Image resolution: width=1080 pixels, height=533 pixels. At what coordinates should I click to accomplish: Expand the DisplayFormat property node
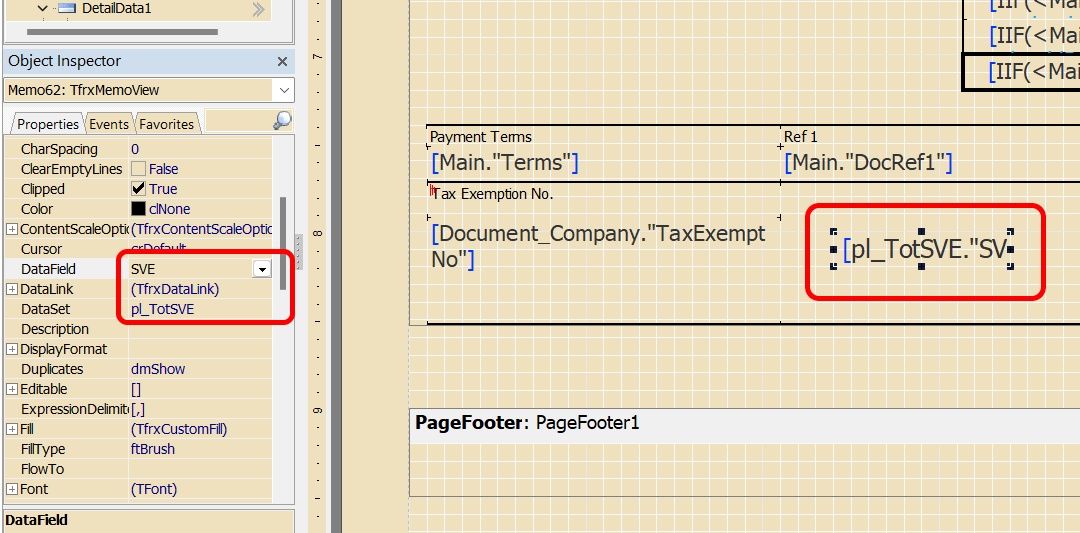pos(12,349)
